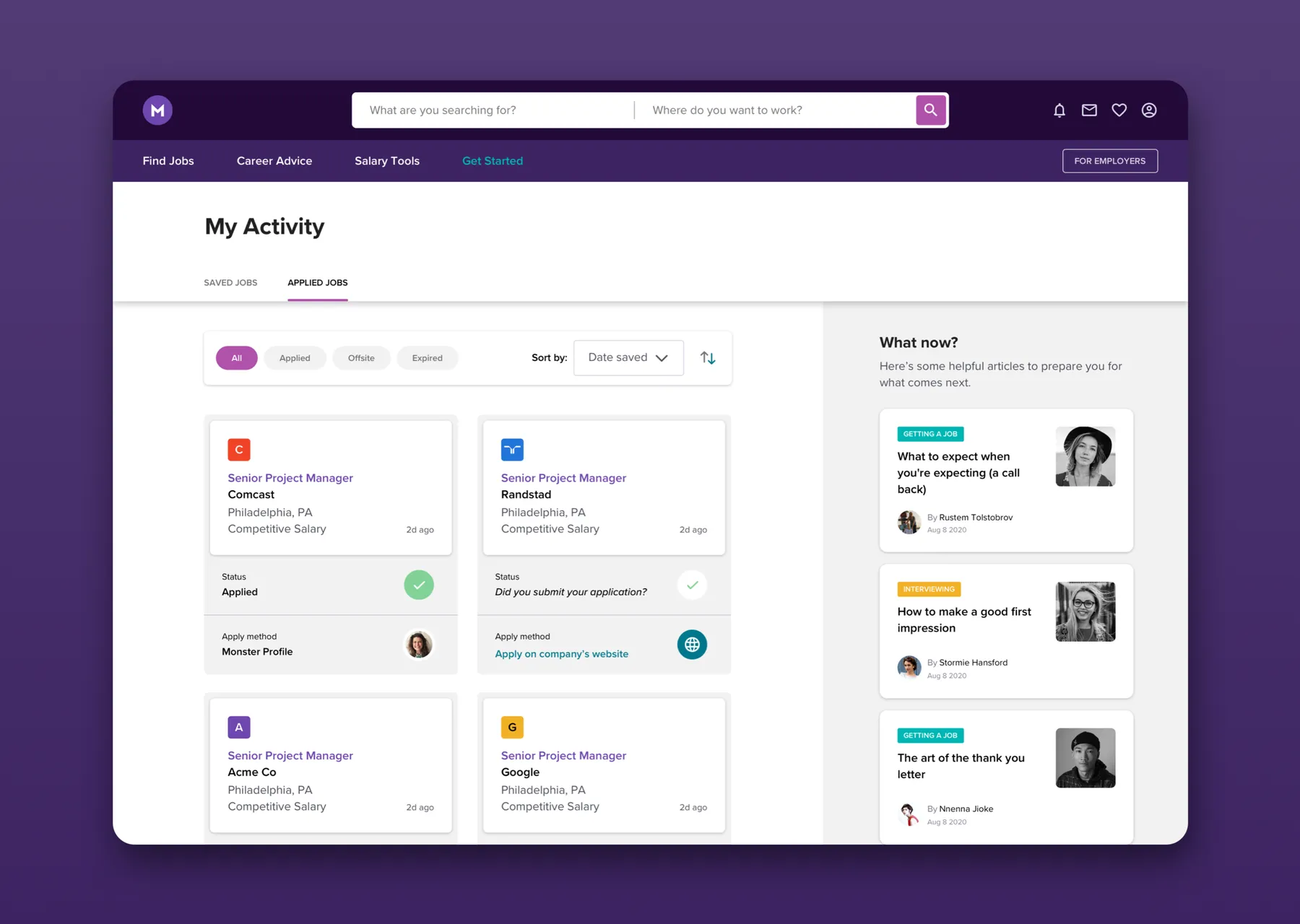Viewport: 1300px width, 924px height.
Task: Click Apply on company's website link
Action: pyautogui.click(x=561, y=654)
